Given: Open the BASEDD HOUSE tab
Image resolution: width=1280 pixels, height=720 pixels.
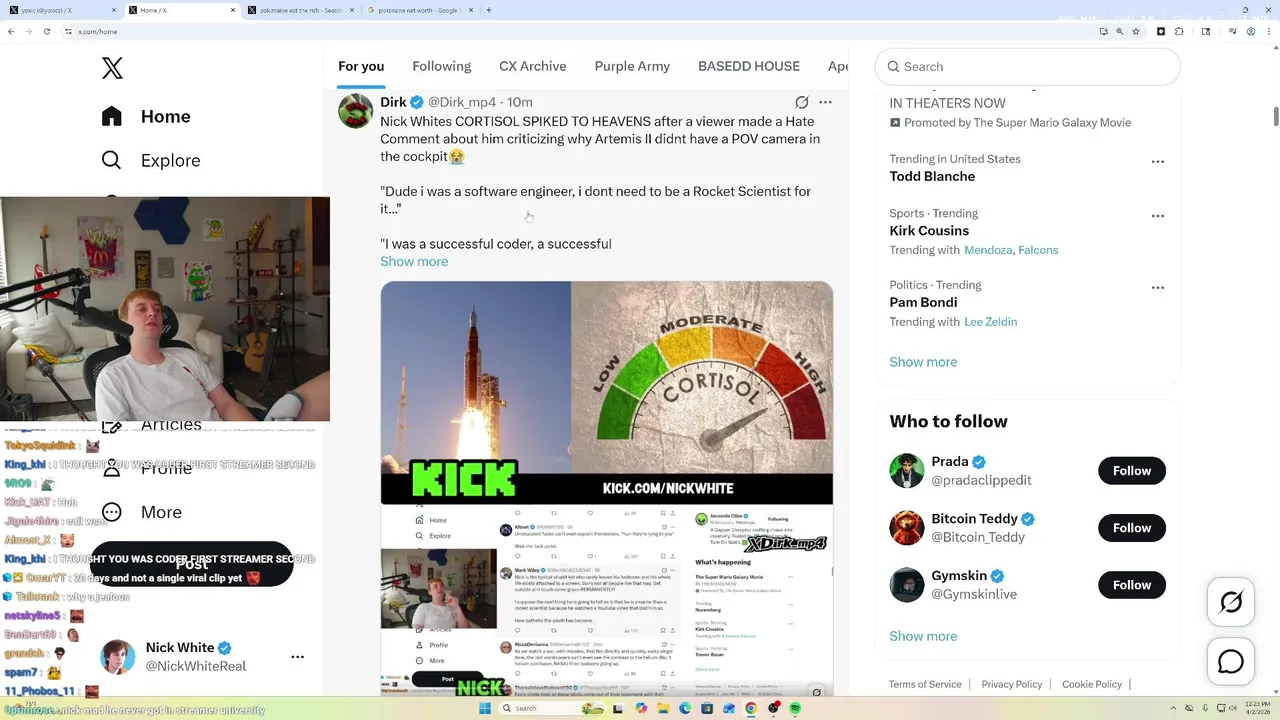Looking at the screenshot, I should click(x=749, y=66).
